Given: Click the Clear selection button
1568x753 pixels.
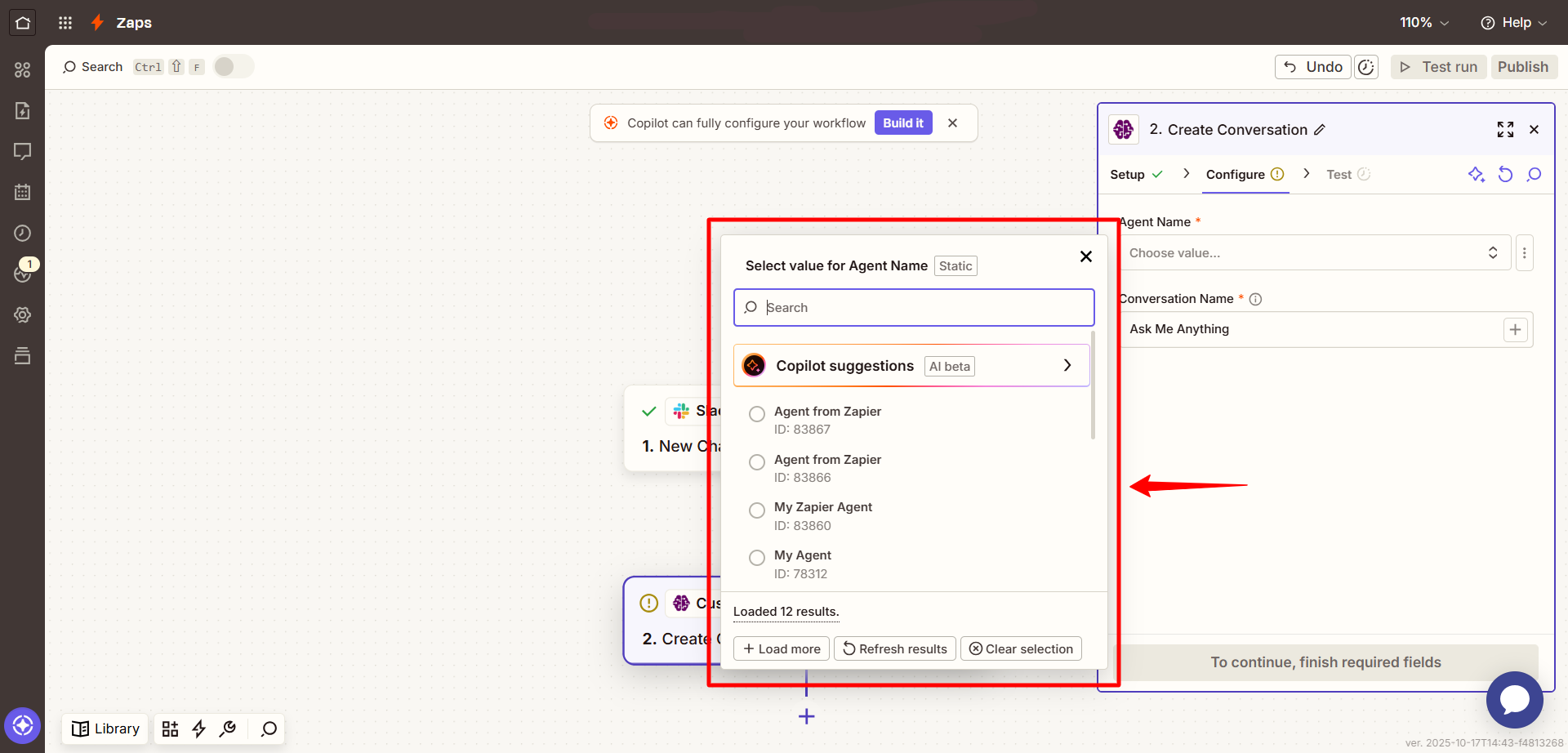Looking at the screenshot, I should [x=1021, y=649].
